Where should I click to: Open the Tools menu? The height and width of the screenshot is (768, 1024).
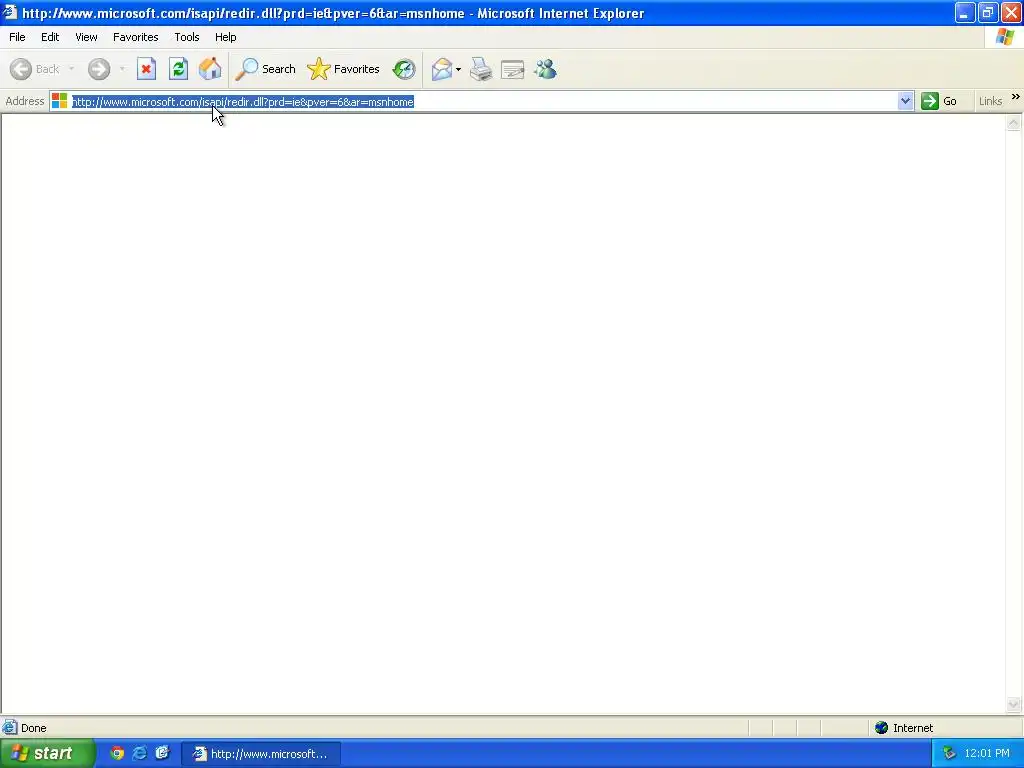tap(187, 37)
